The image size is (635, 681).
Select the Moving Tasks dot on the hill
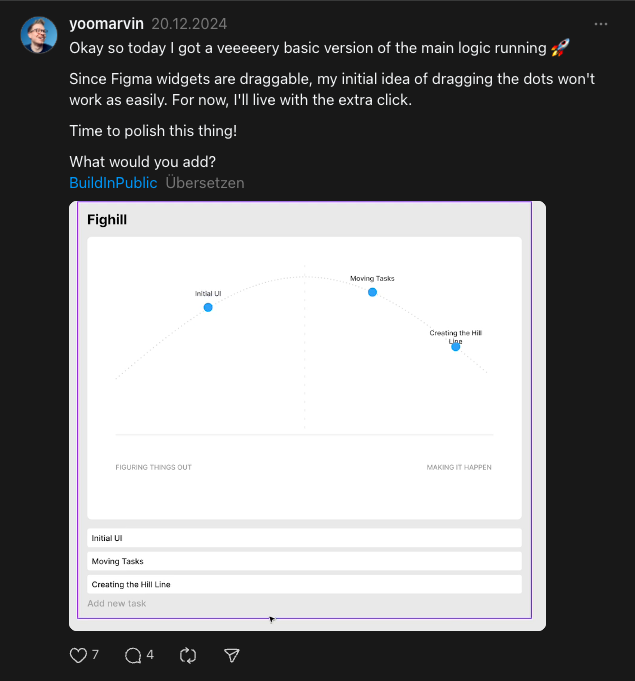pos(372,292)
